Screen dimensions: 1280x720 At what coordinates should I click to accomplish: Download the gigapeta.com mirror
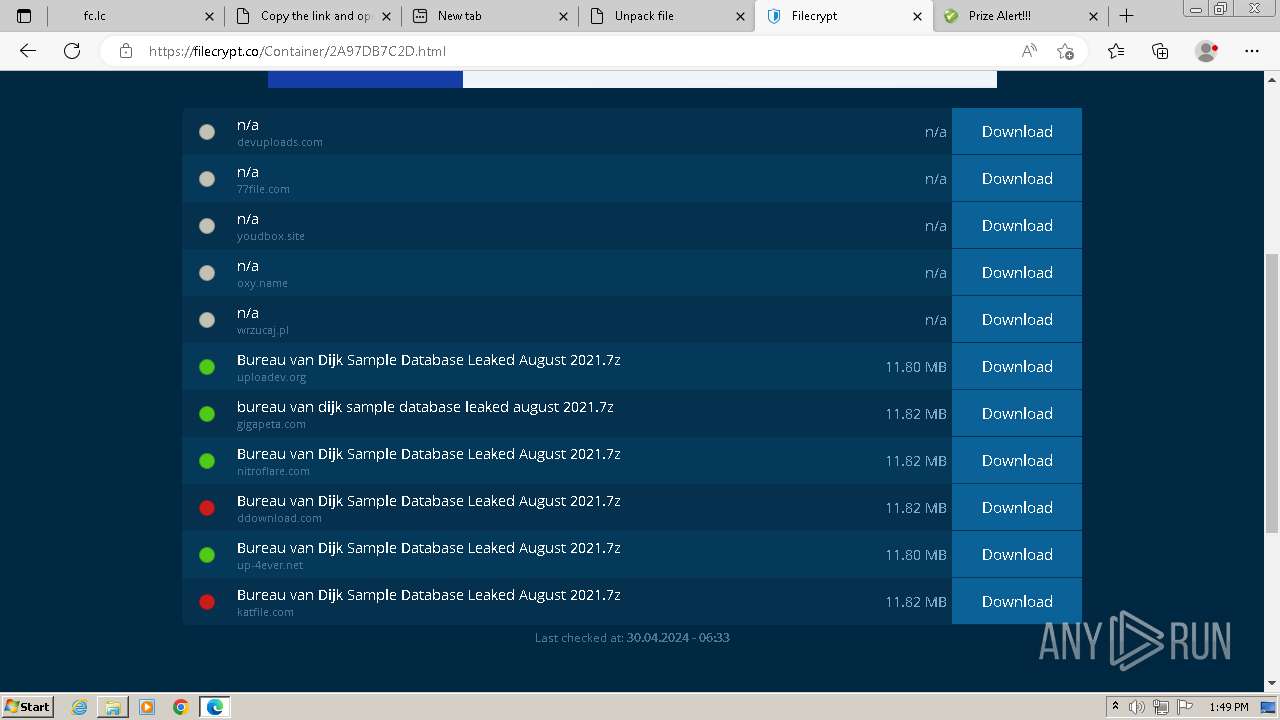tap(1017, 413)
